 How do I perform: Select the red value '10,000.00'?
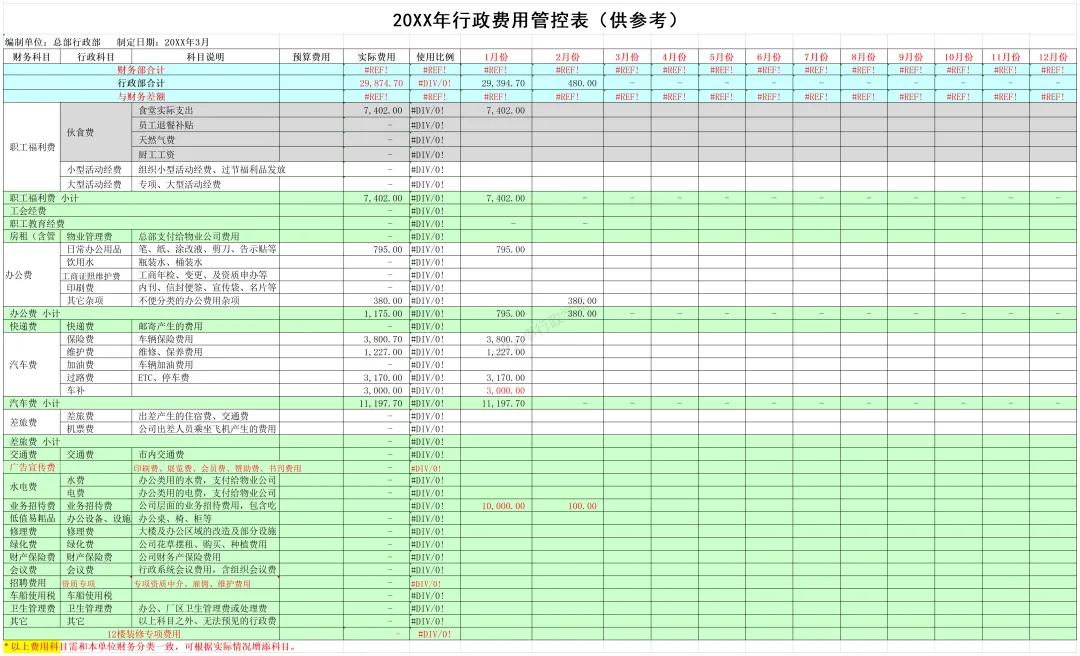tap(503, 506)
